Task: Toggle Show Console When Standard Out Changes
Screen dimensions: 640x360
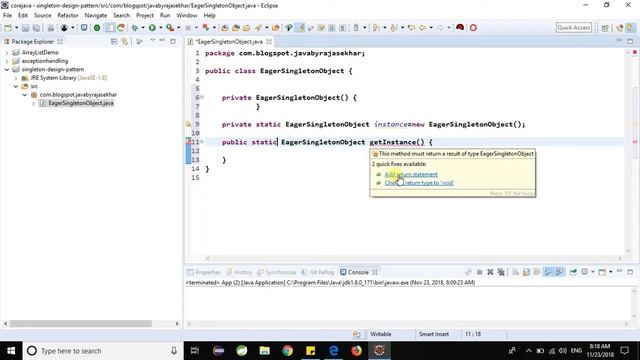Action: coord(548,272)
